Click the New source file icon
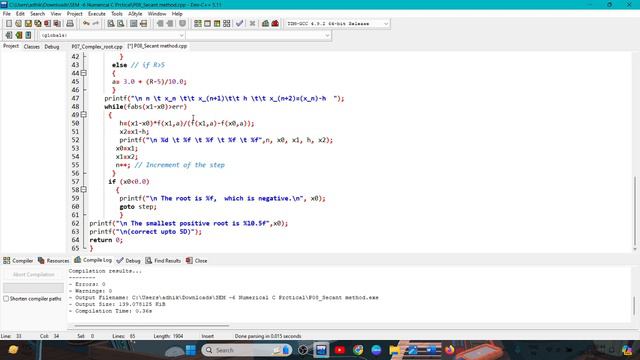Image resolution: width=640 pixels, height=360 pixels. pyautogui.click(x=9, y=24)
